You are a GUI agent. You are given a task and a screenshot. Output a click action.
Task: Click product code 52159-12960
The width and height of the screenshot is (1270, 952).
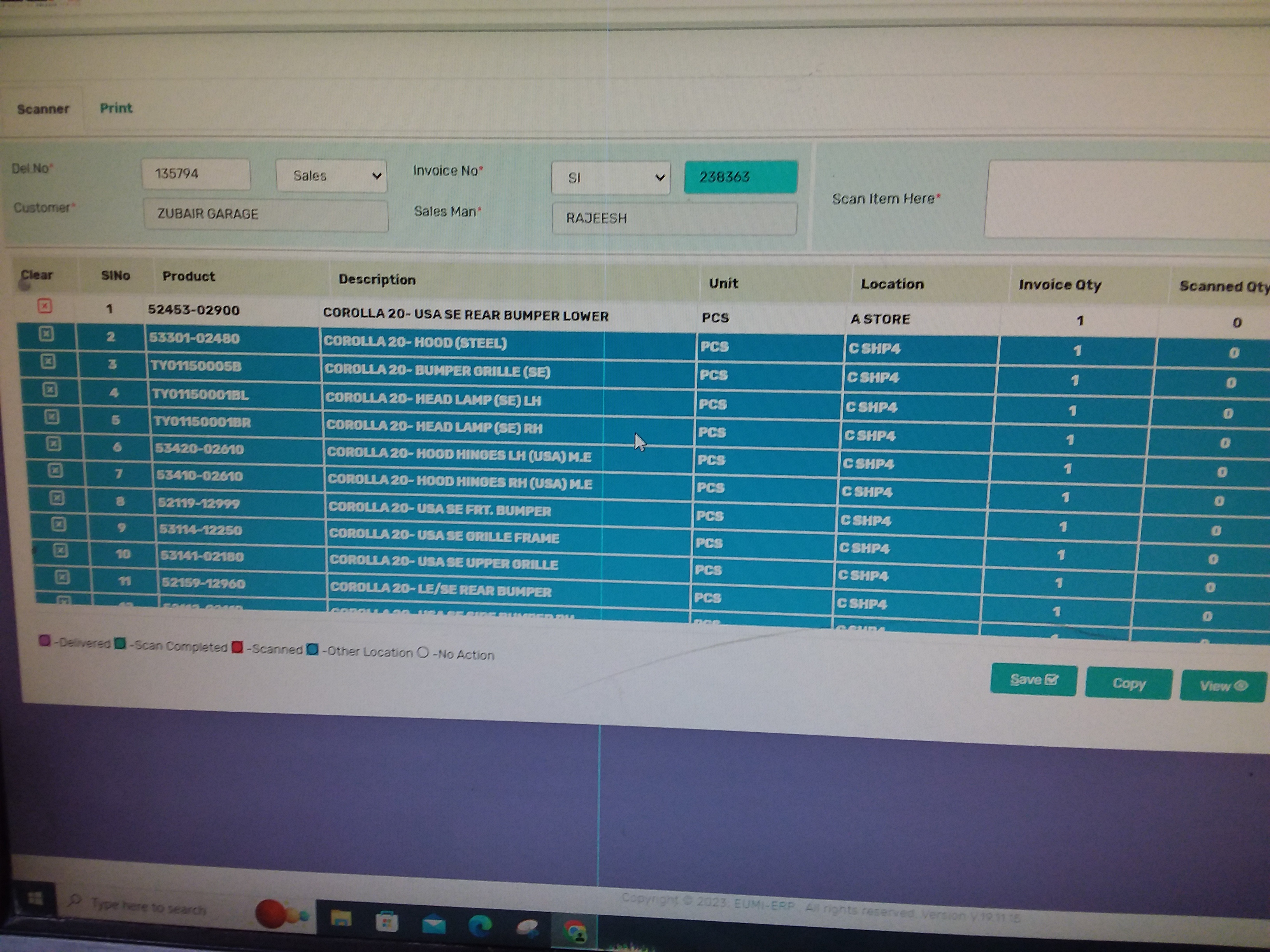[203, 583]
